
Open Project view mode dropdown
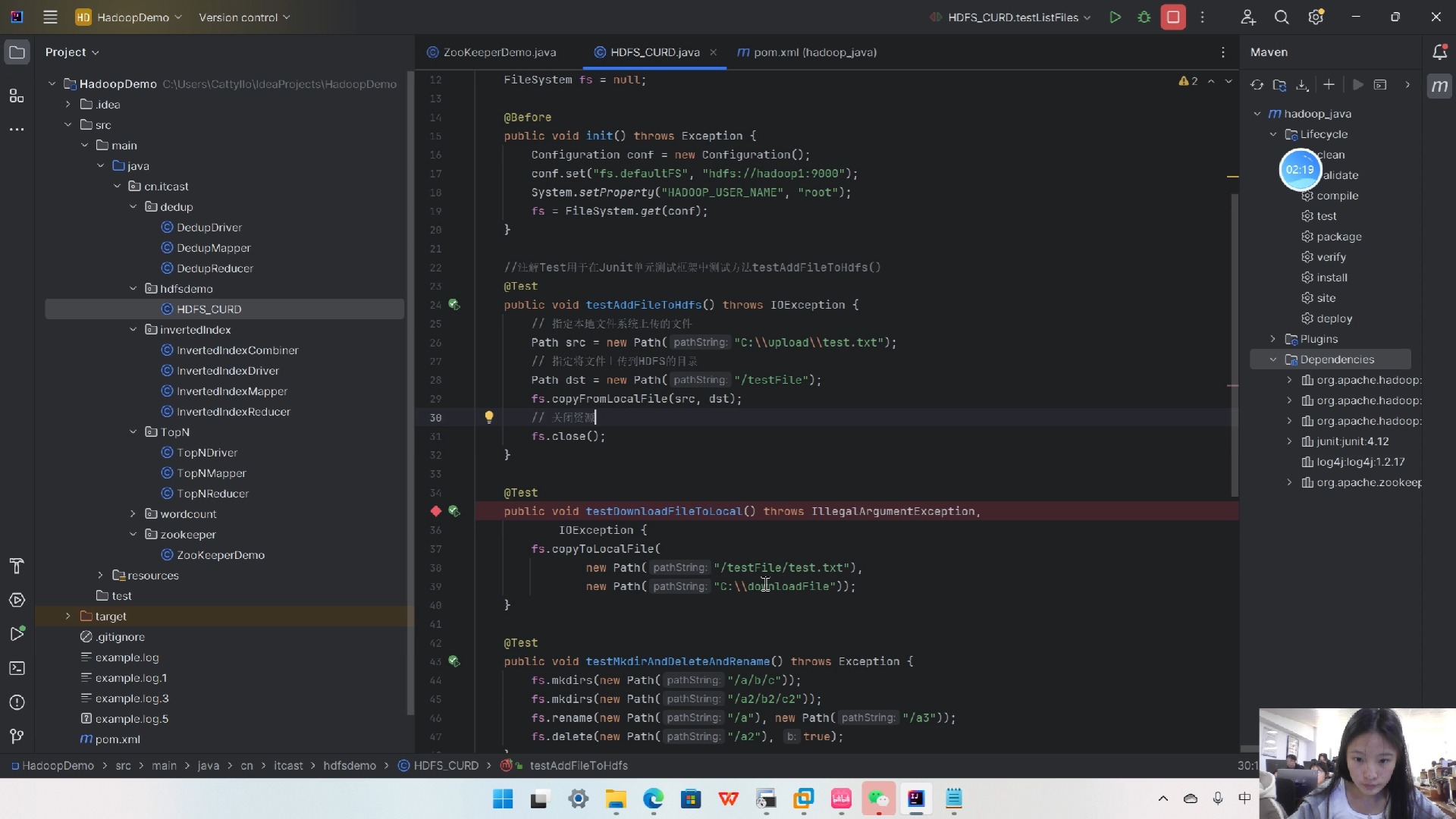[72, 52]
